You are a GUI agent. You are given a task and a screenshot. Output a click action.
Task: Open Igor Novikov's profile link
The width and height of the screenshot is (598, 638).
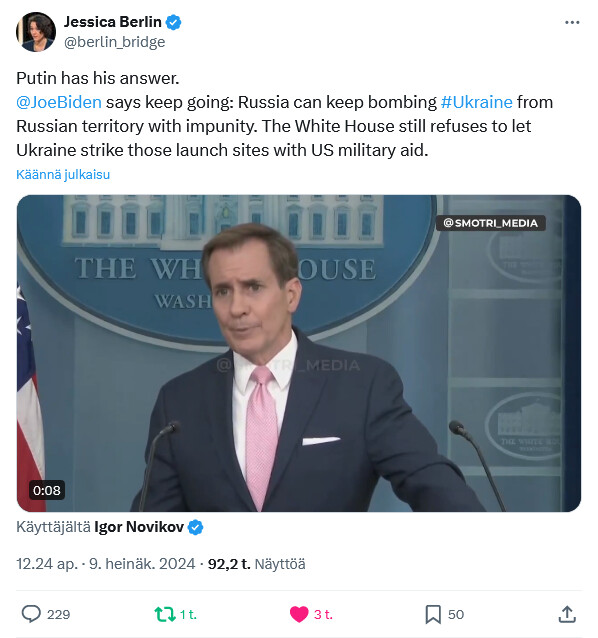pyautogui.click(x=139, y=527)
